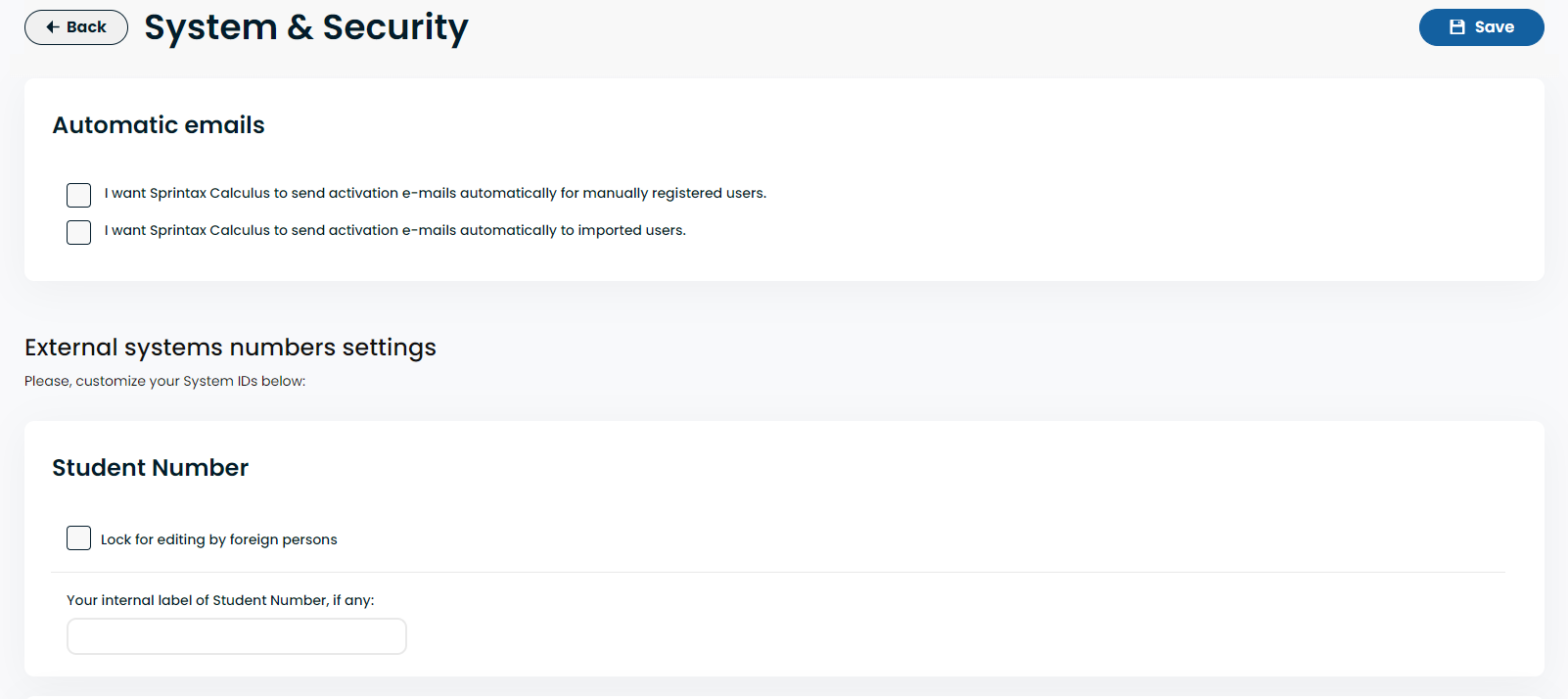Click 'Please, customize your System IDs below' text

(x=165, y=381)
